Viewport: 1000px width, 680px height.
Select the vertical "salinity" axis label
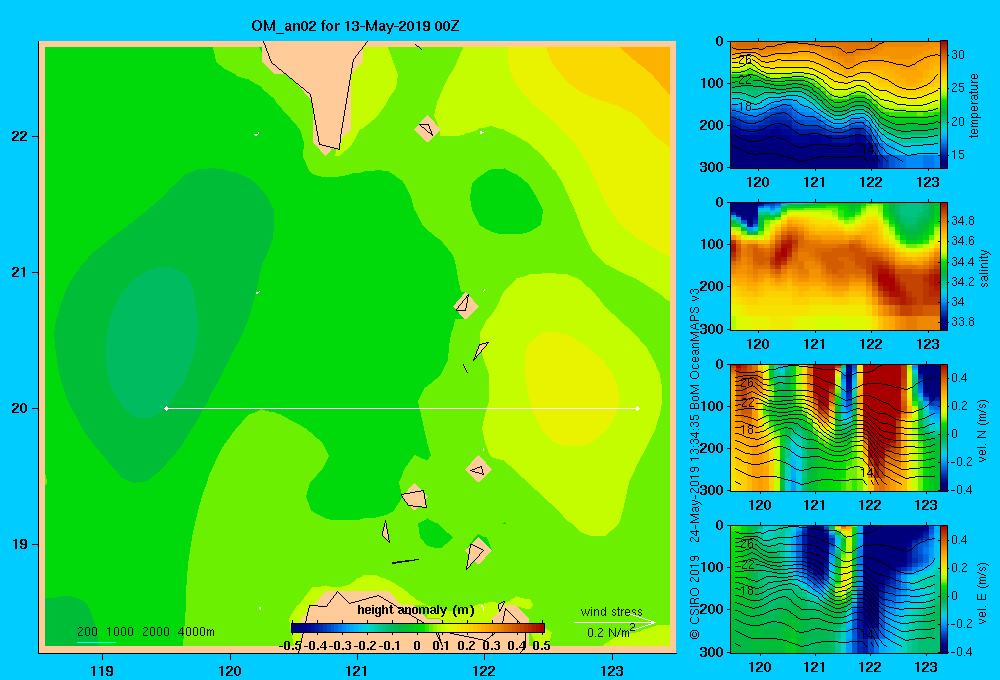(984, 268)
